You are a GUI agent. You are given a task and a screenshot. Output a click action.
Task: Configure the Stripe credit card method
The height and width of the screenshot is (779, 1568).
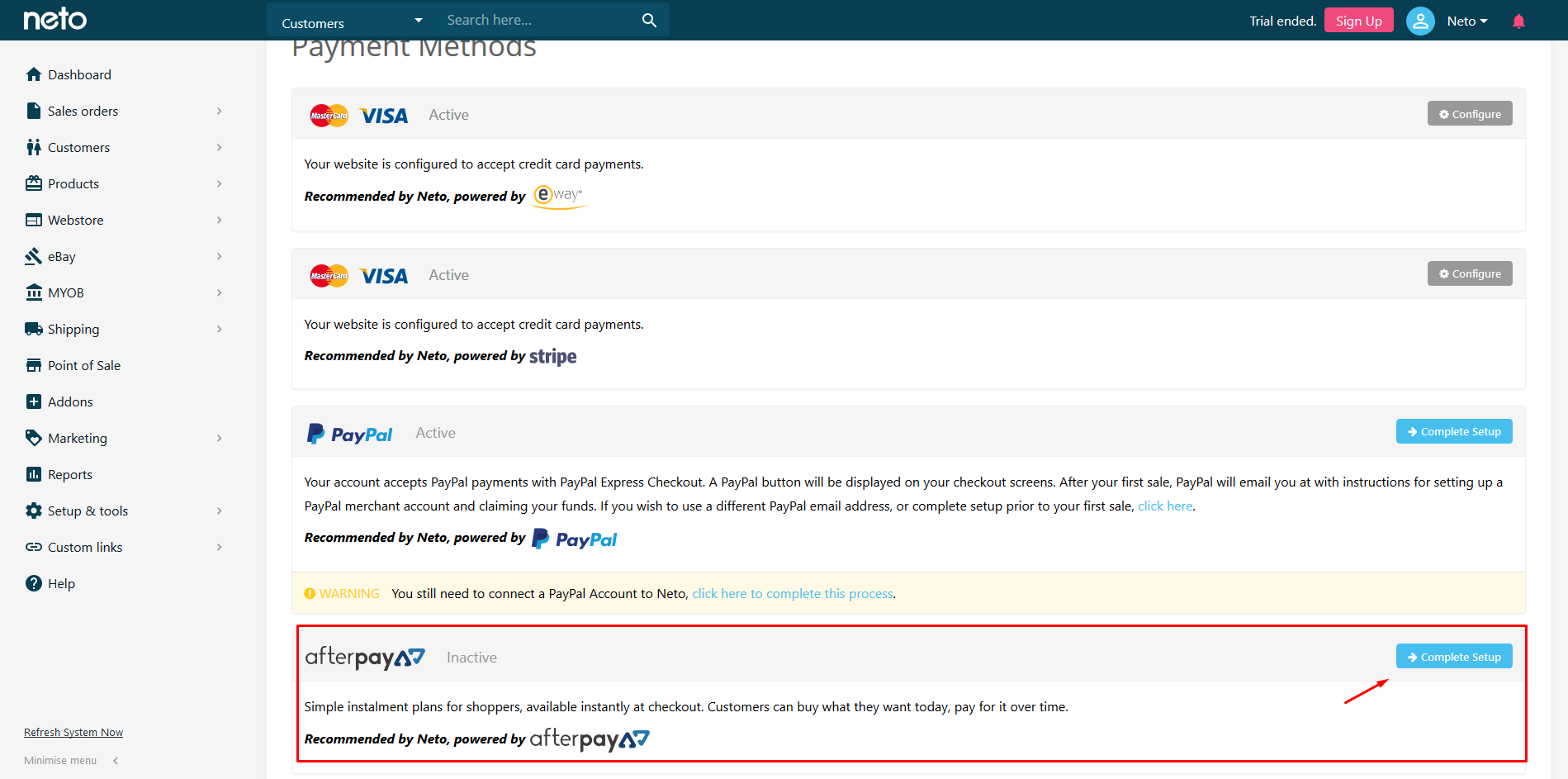(1470, 273)
